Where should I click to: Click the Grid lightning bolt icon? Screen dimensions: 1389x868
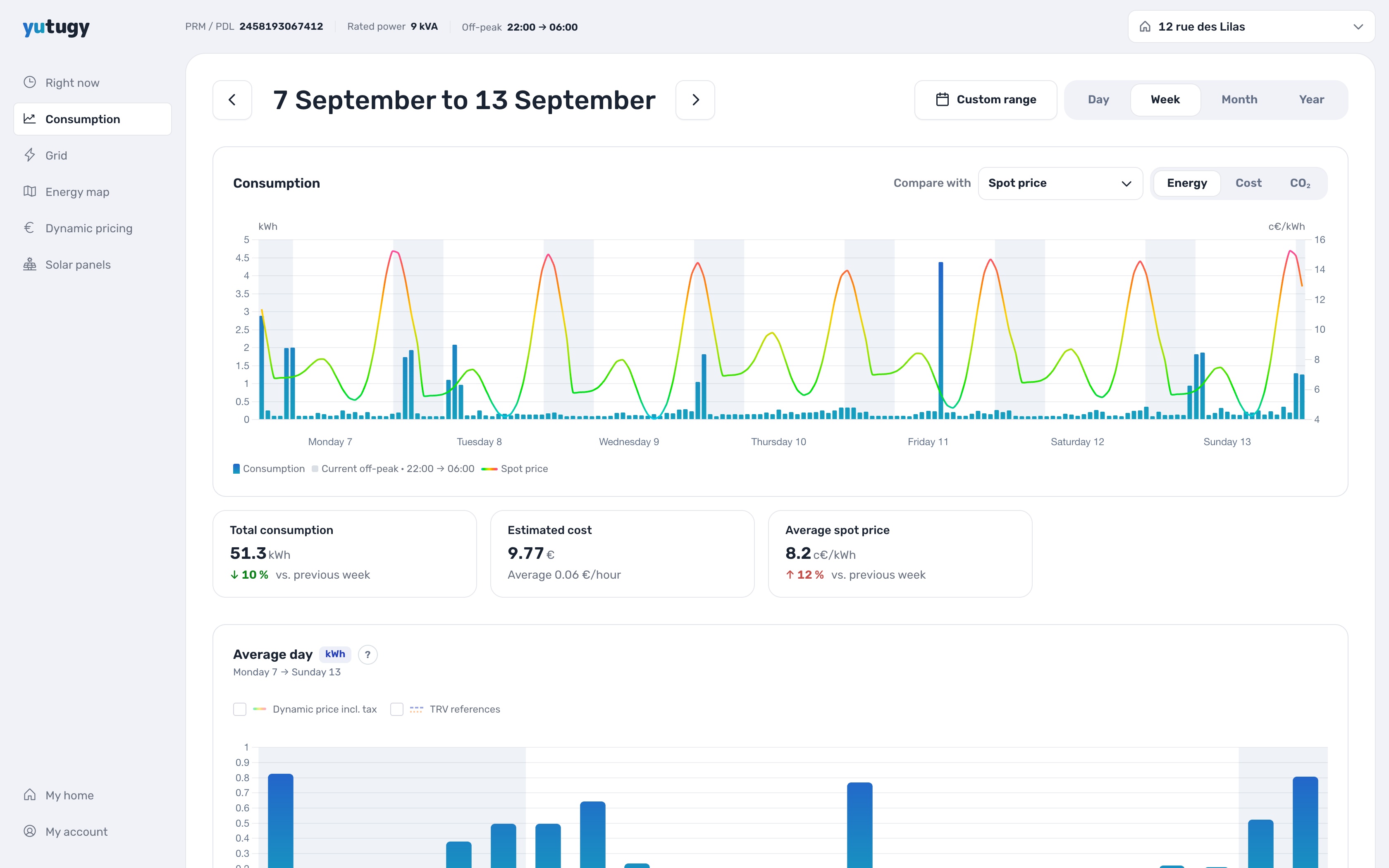coord(30,155)
